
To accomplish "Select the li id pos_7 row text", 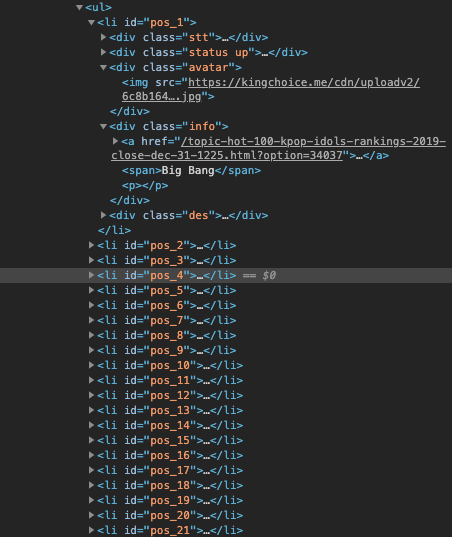I will pyautogui.click(x=167, y=320).
